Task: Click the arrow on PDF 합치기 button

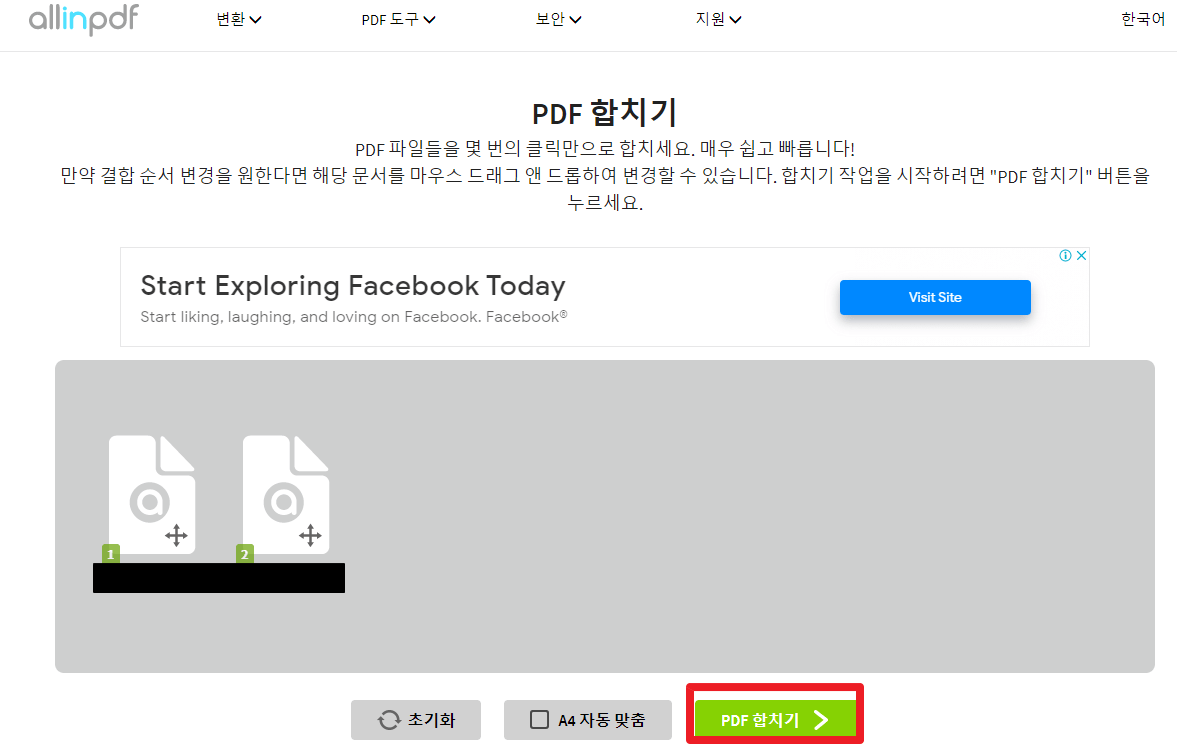Action: (821, 720)
